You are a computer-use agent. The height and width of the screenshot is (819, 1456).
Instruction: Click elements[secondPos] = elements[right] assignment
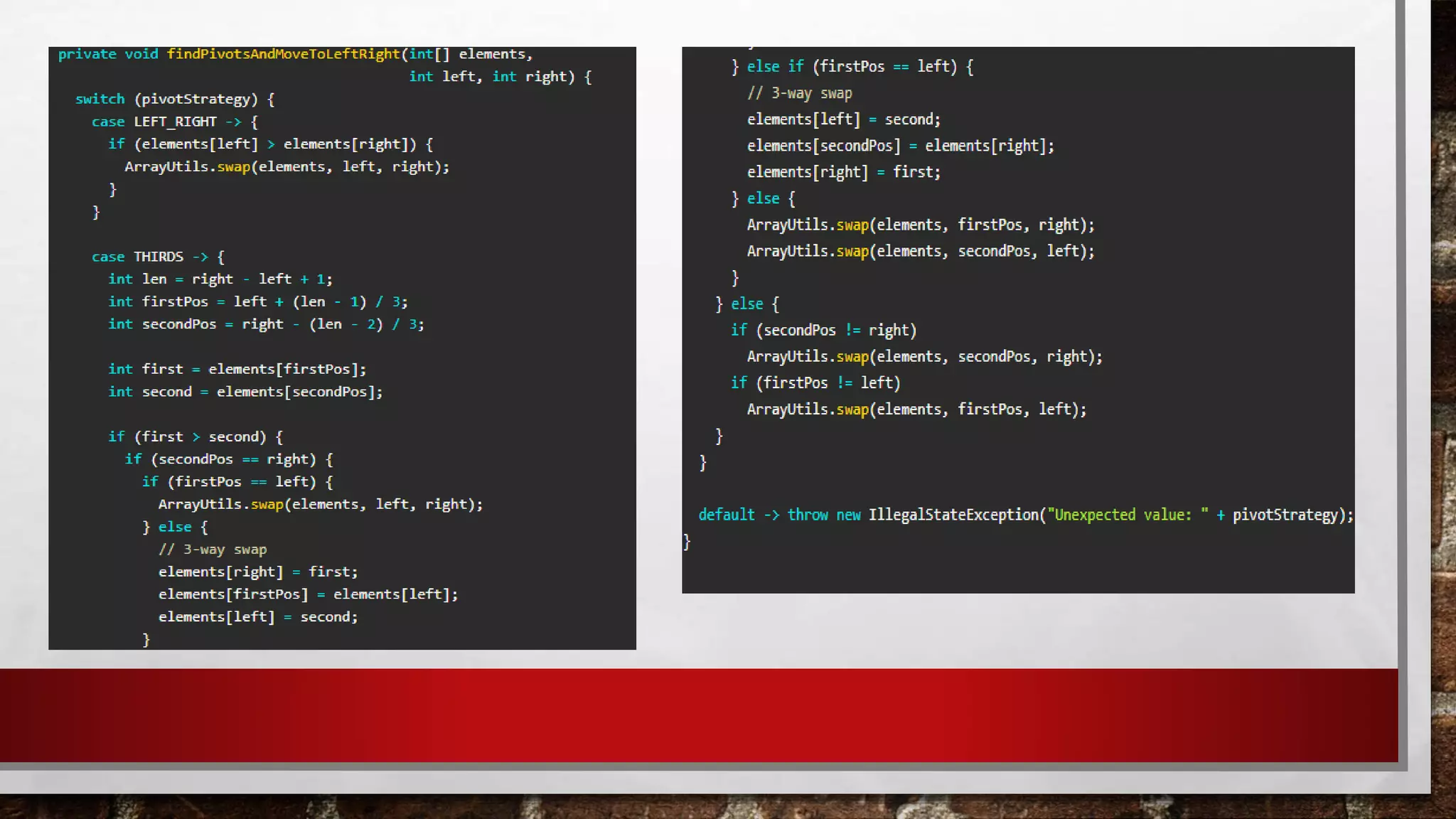point(900,146)
